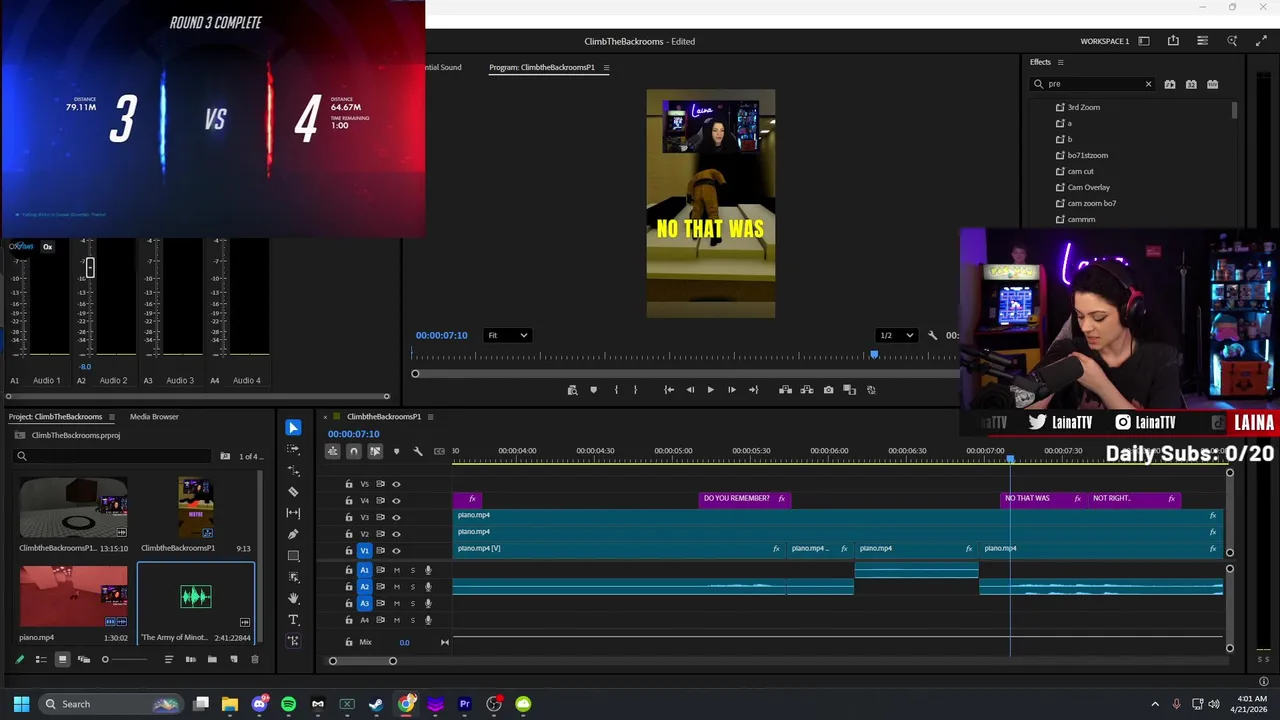Select the Type tool
This screenshot has width=1280, height=720.
(293, 620)
